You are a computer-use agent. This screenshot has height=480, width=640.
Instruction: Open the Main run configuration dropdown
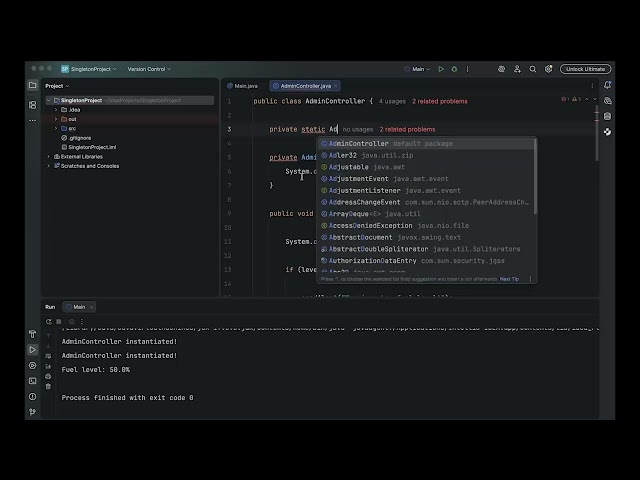(418, 69)
